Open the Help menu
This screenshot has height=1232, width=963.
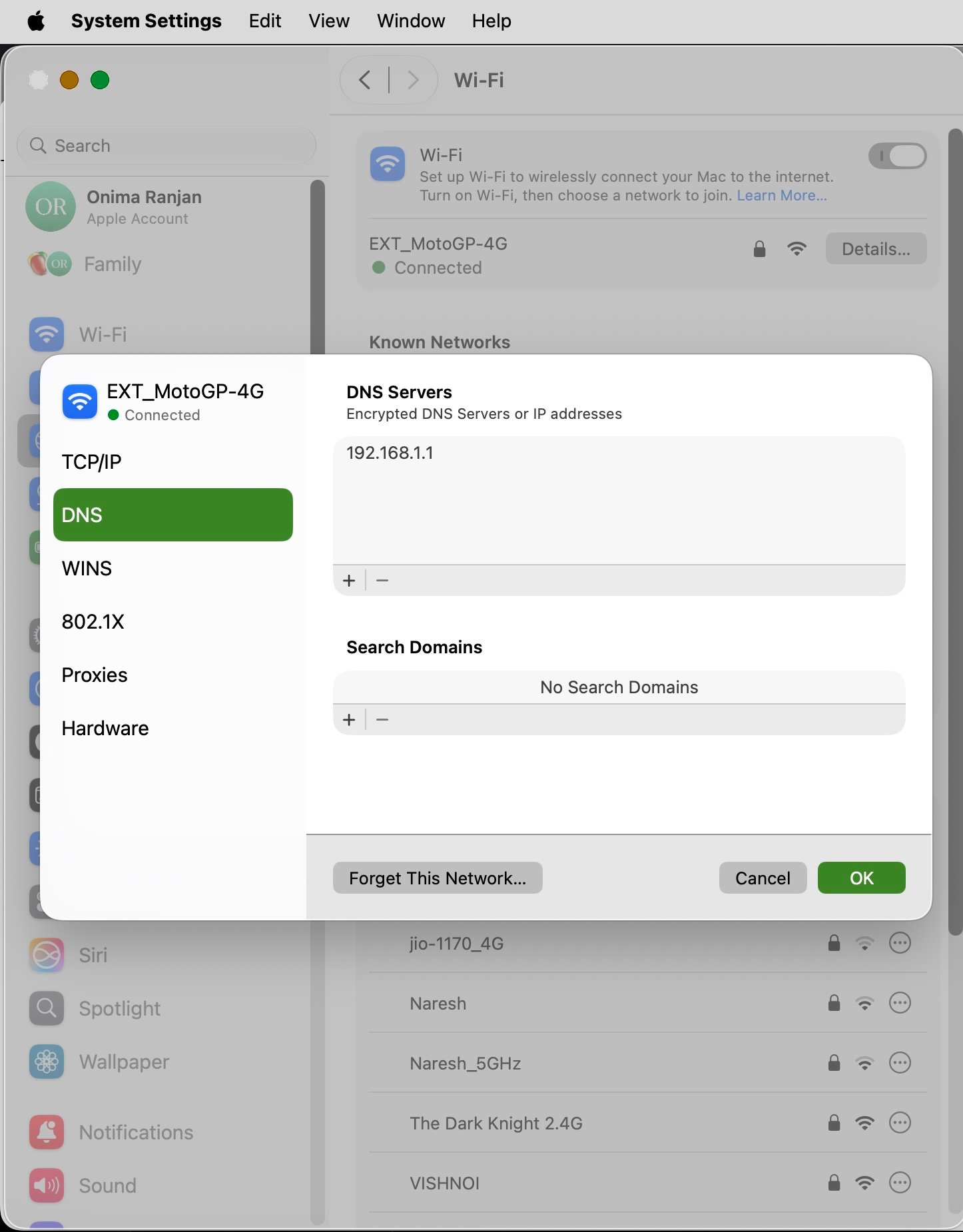point(491,21)
